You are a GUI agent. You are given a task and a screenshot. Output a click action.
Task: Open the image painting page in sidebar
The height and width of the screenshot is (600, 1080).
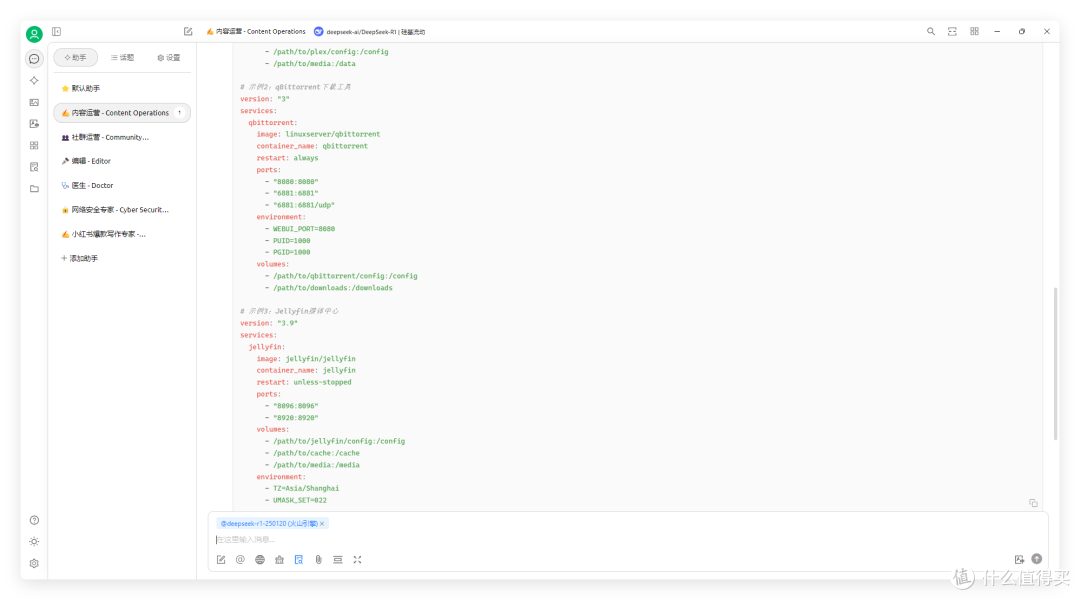pos(34,102)
